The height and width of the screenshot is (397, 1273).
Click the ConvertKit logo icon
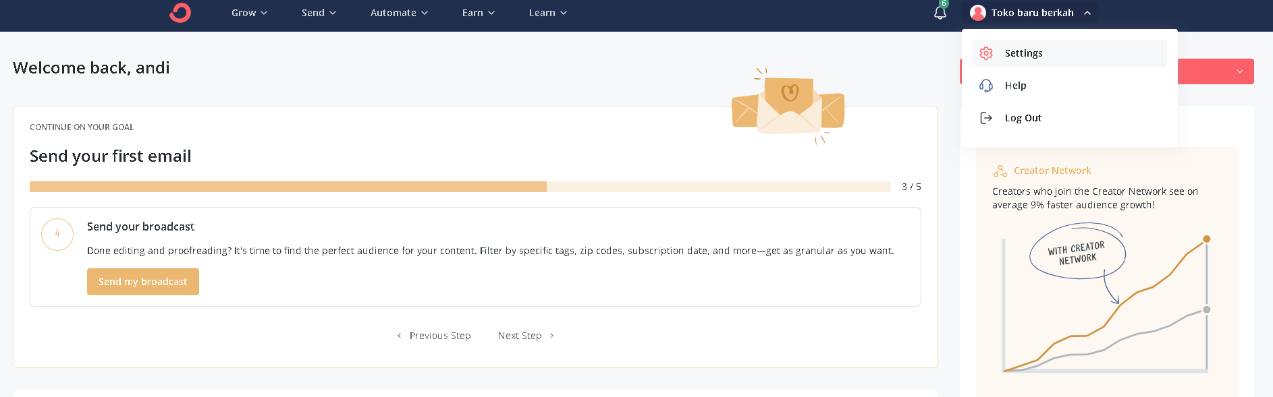(x=181, y=12)
